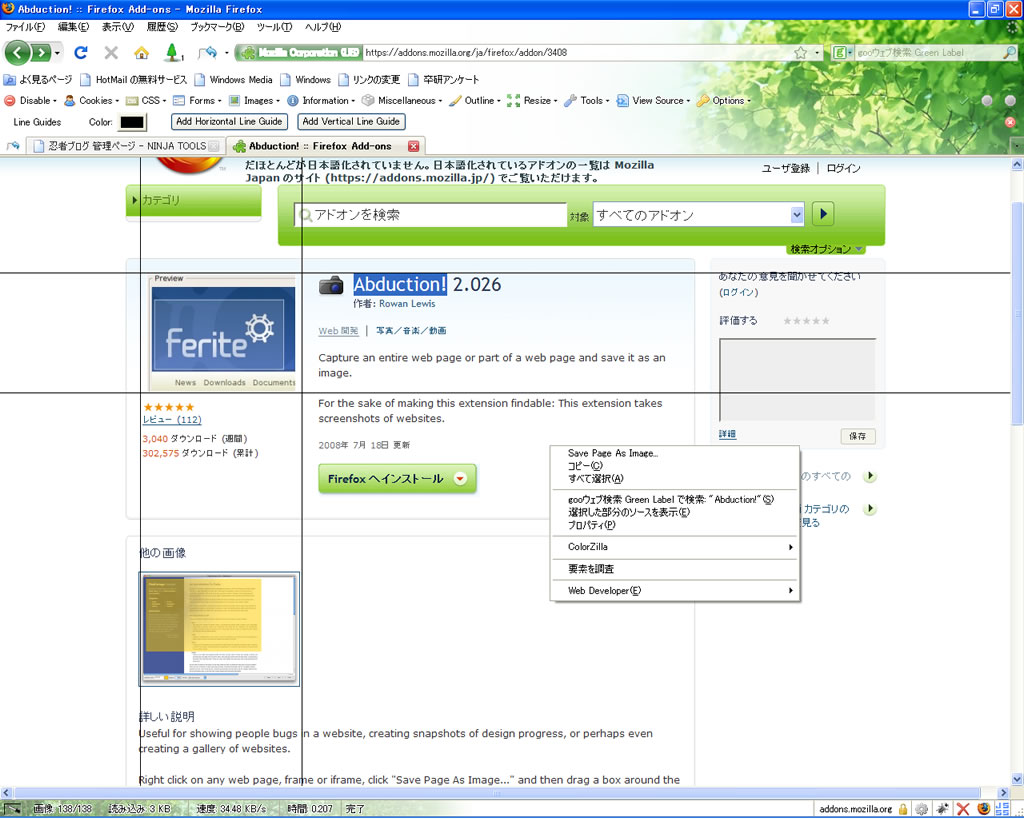The height and width of the screenshot is (819, 1024).
Task: Open the line guide black color swatch
Action: [x=133, y=122]
